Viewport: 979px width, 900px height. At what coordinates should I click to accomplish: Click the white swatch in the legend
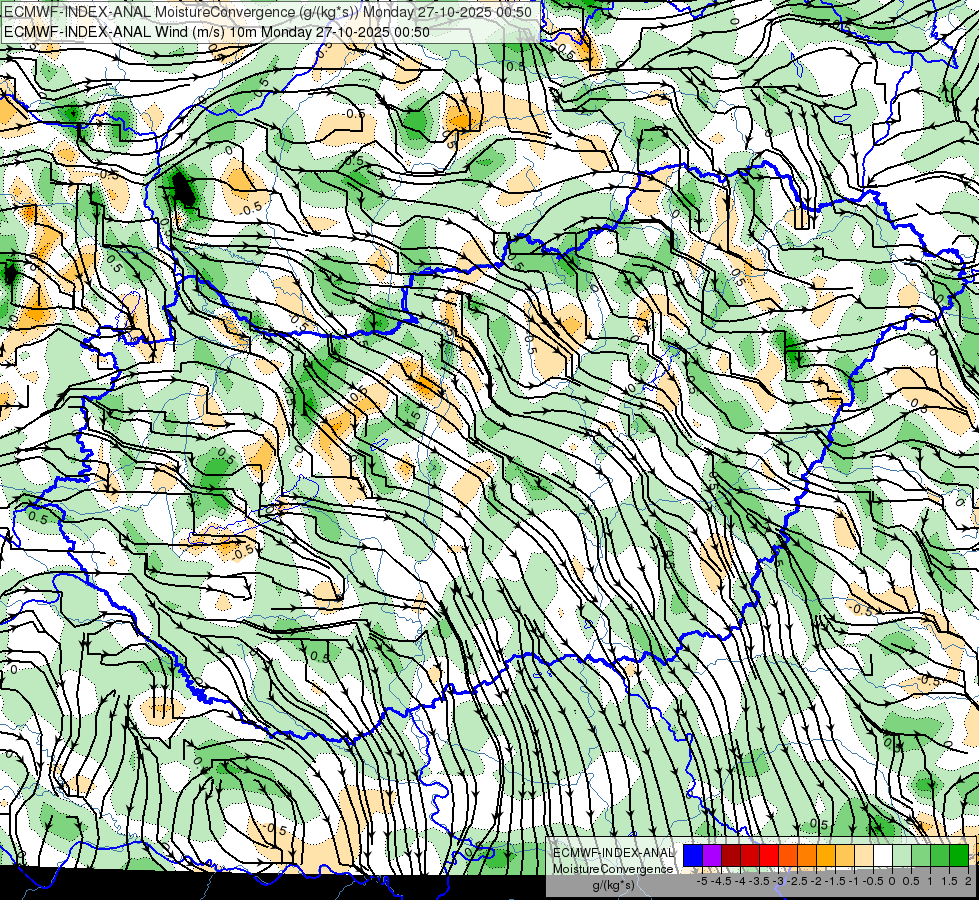(883, 855)
